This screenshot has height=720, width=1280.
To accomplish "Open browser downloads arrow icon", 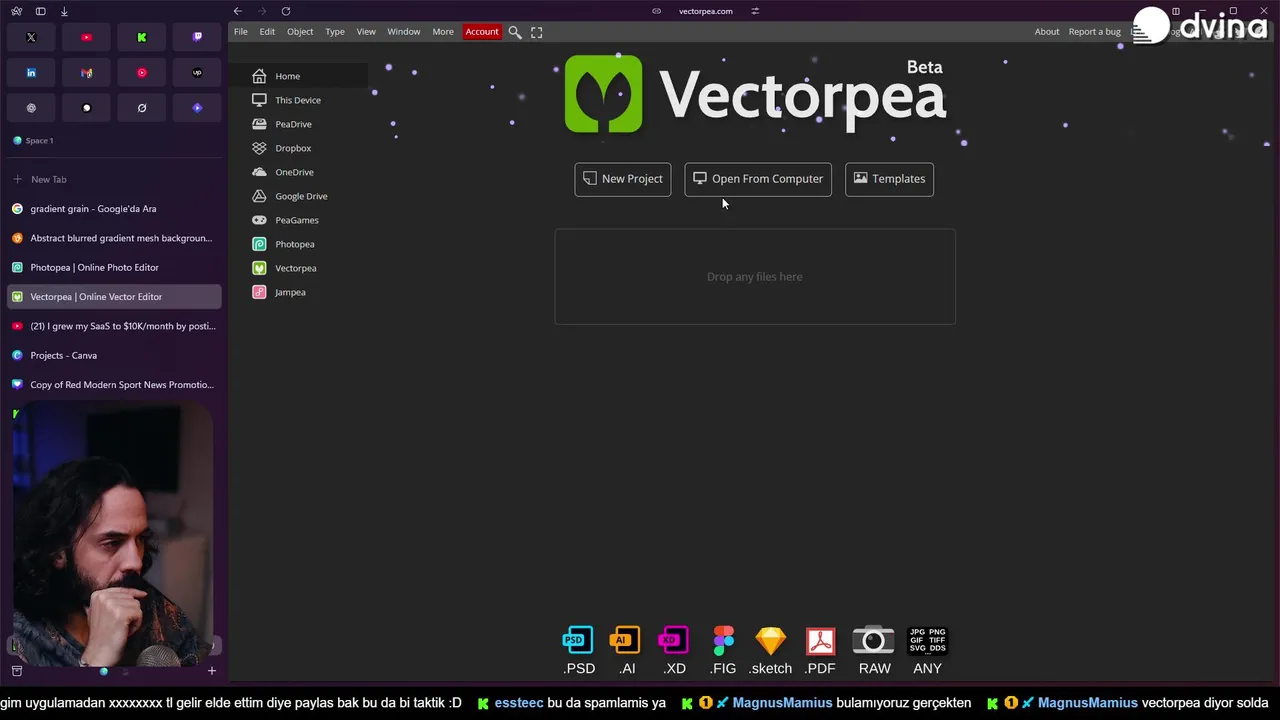I will click(x=64, y=11).
